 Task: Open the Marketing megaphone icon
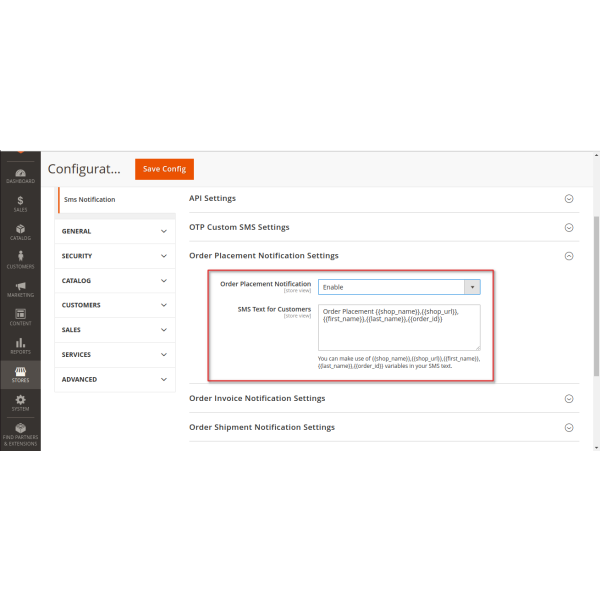(20, 288)
